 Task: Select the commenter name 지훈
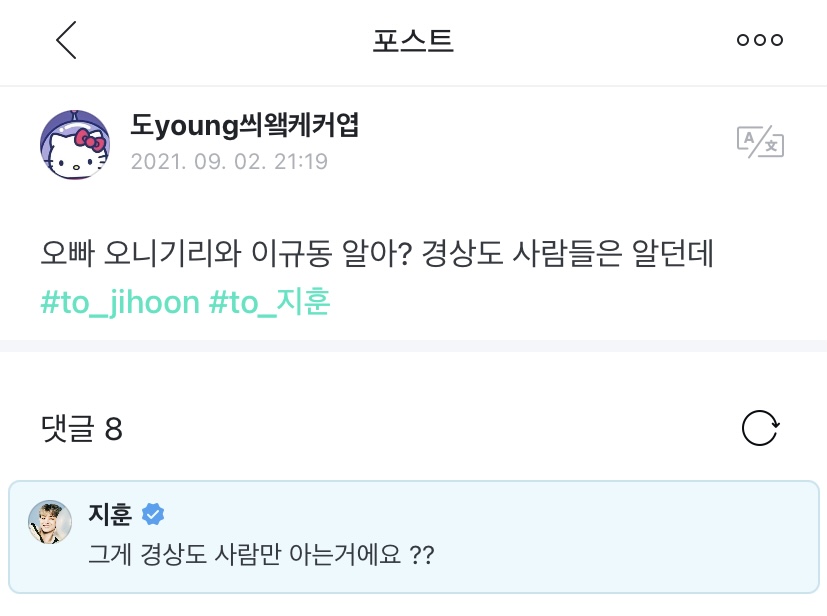tap(110, 512)
